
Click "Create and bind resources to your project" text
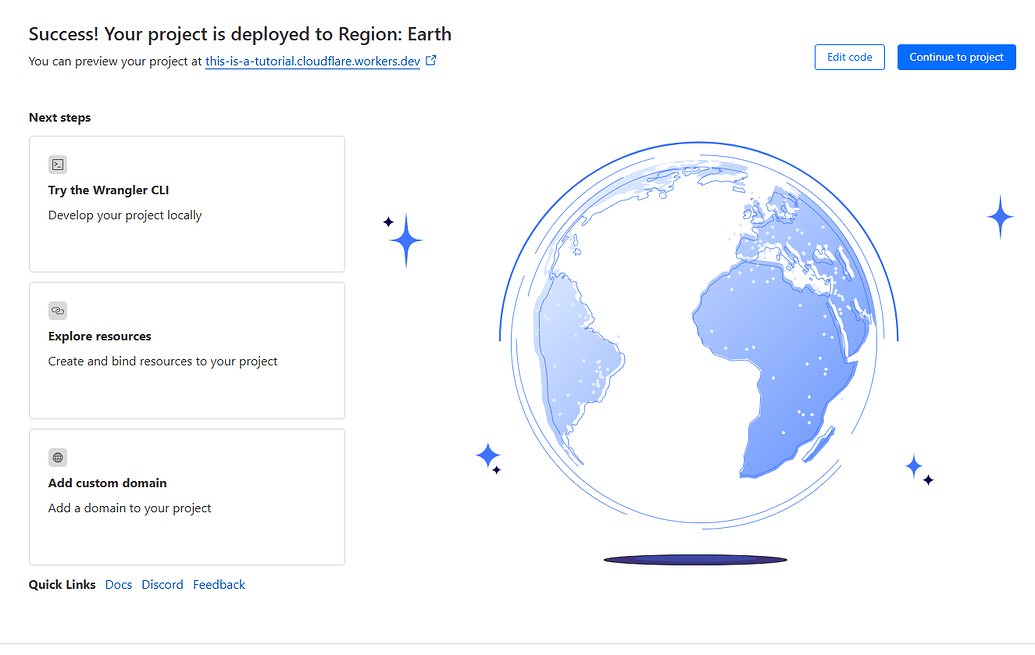pyautogui.click(x=162, y=360)
